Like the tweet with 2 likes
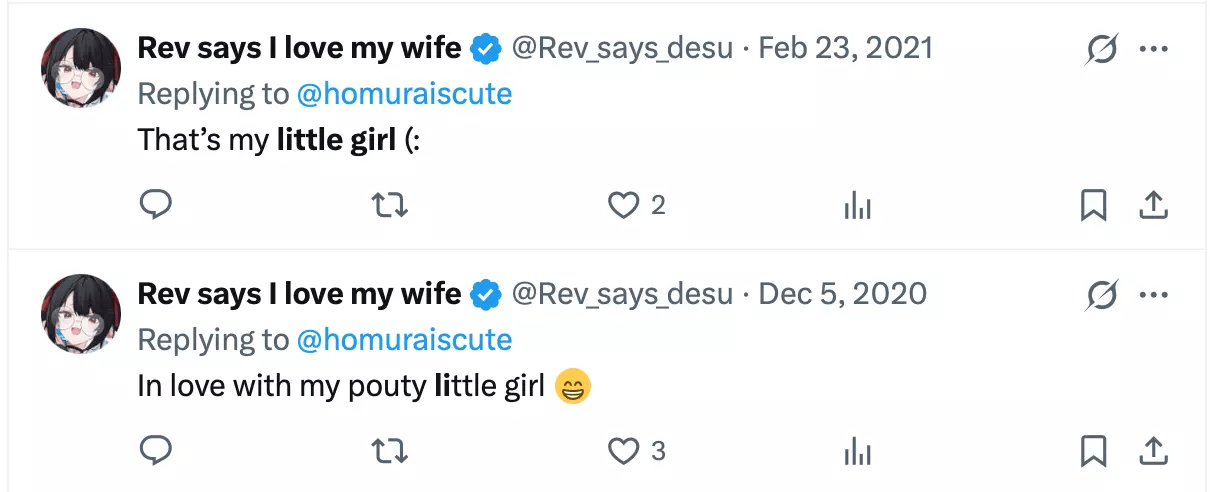Viewport: 1210px width, 492px height. coord(624,205)
